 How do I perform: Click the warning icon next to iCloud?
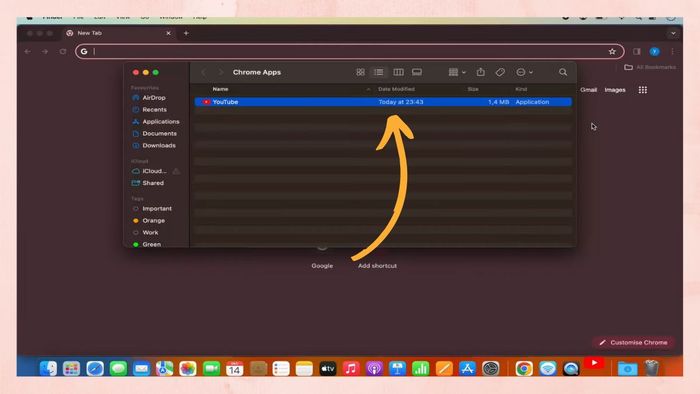pos(176,171)
